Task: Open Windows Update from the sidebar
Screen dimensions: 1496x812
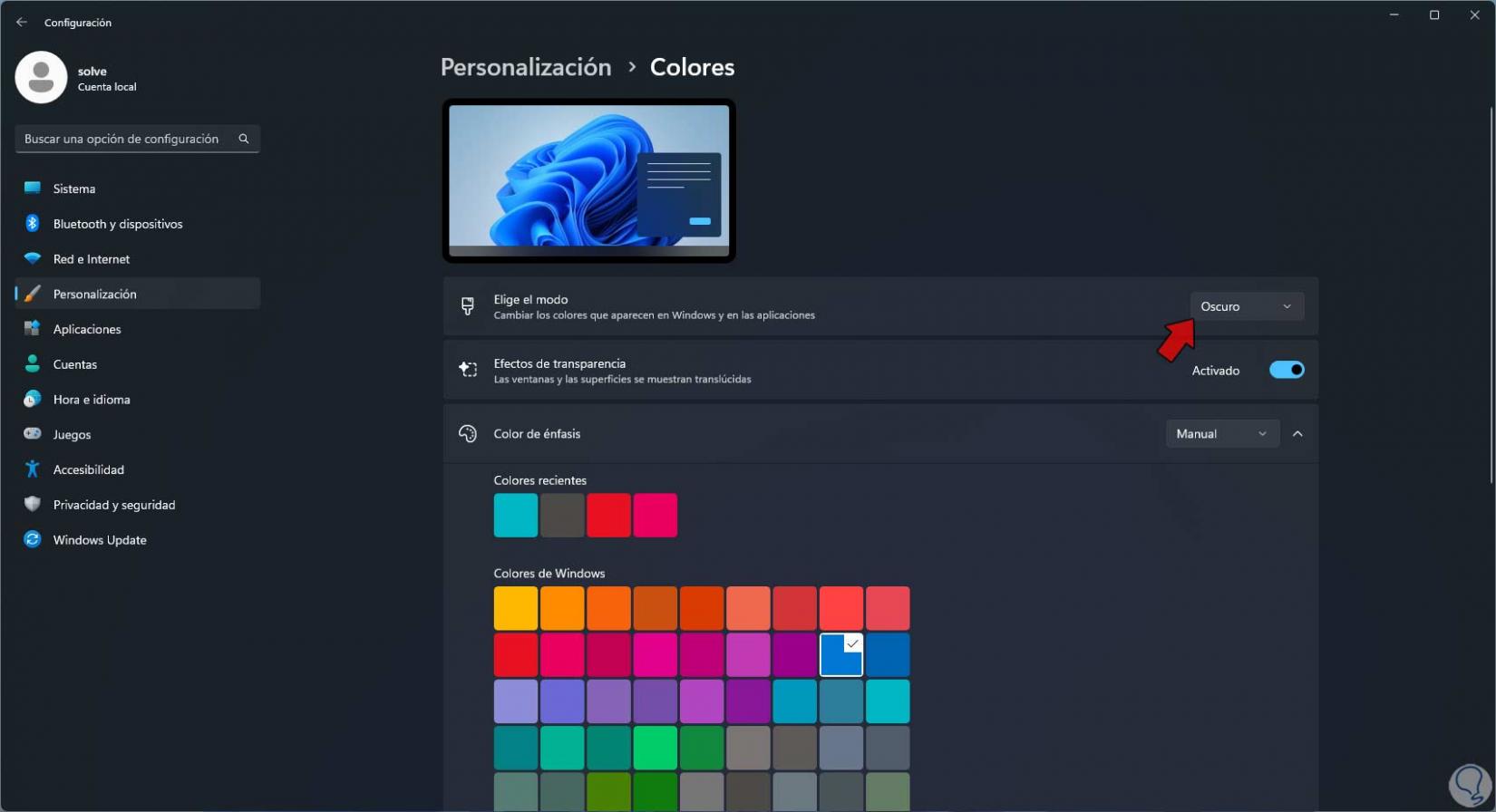Action: 138,540
